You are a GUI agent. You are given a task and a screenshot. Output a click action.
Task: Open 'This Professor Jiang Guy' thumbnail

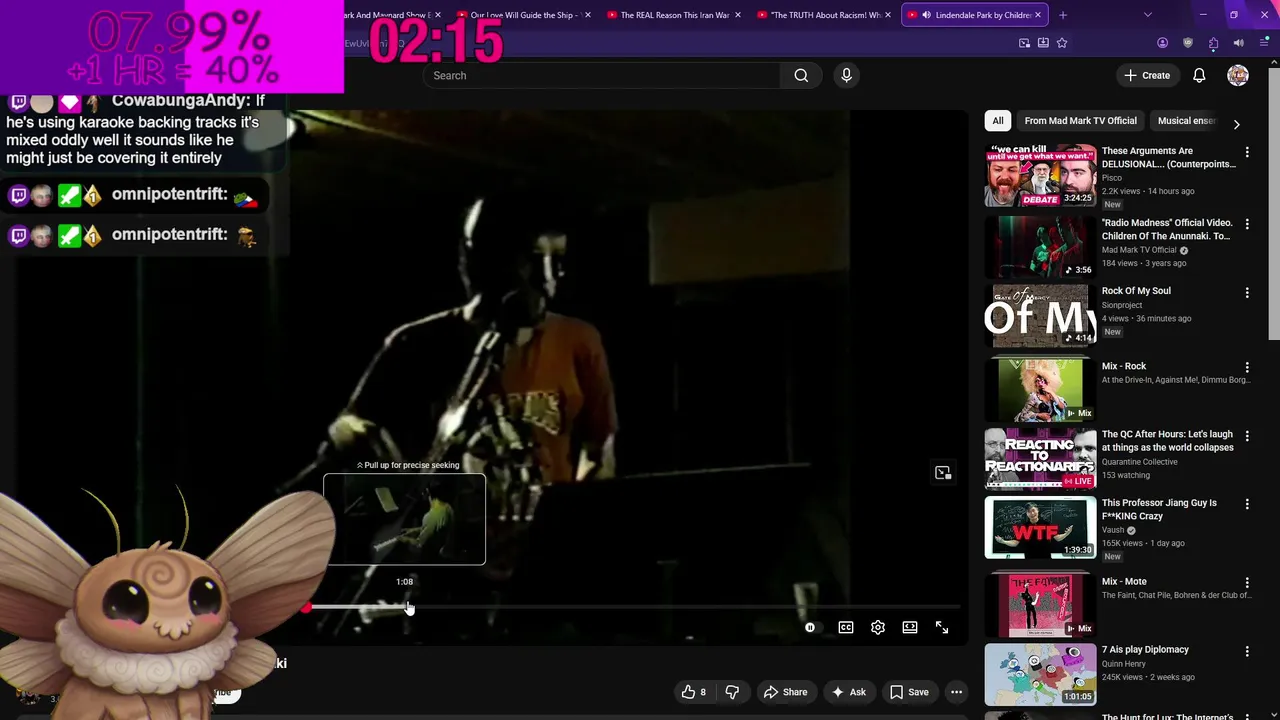point(1040,527)
